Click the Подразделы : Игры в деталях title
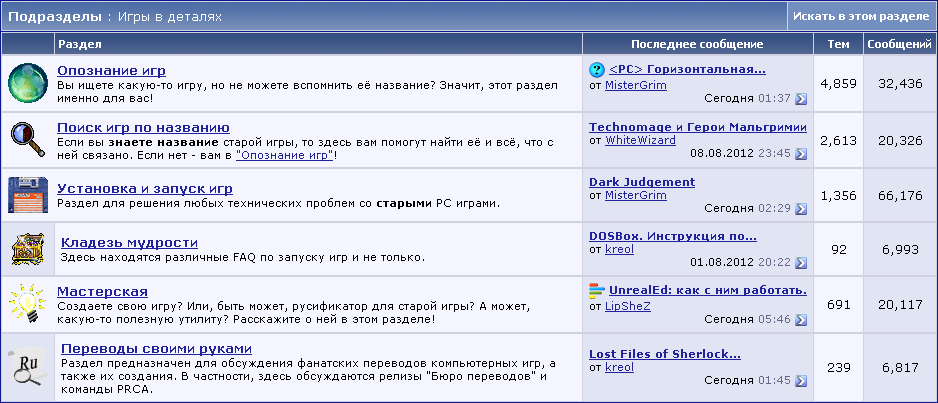 tap(115, 17)
